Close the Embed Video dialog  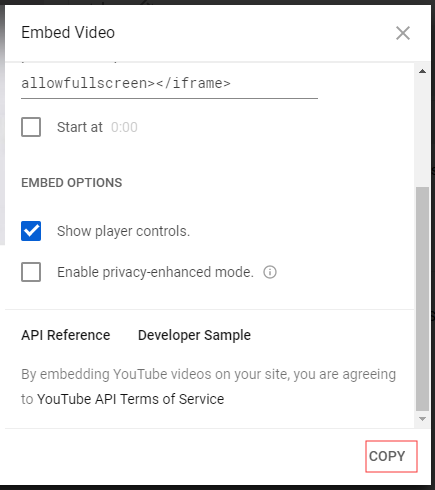[403, 33]
